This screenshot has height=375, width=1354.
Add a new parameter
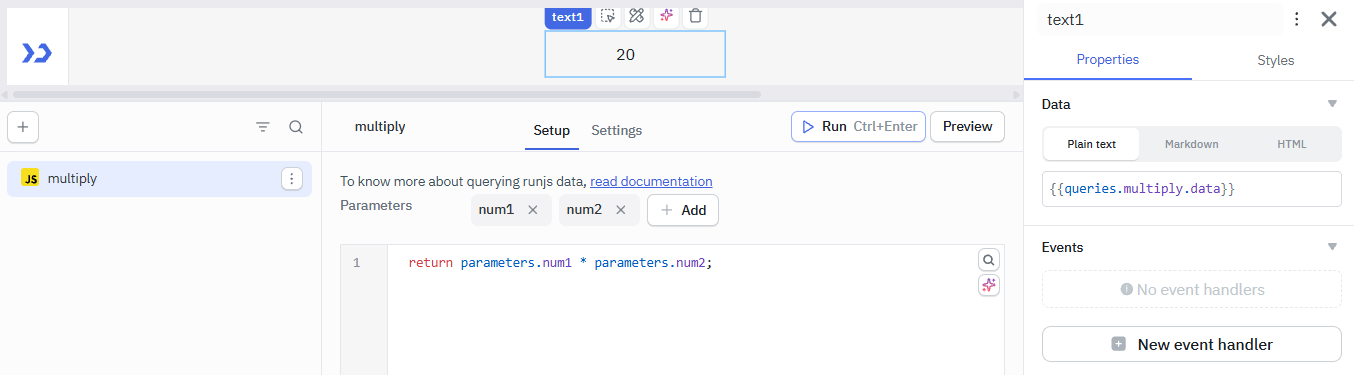(683, 210)
